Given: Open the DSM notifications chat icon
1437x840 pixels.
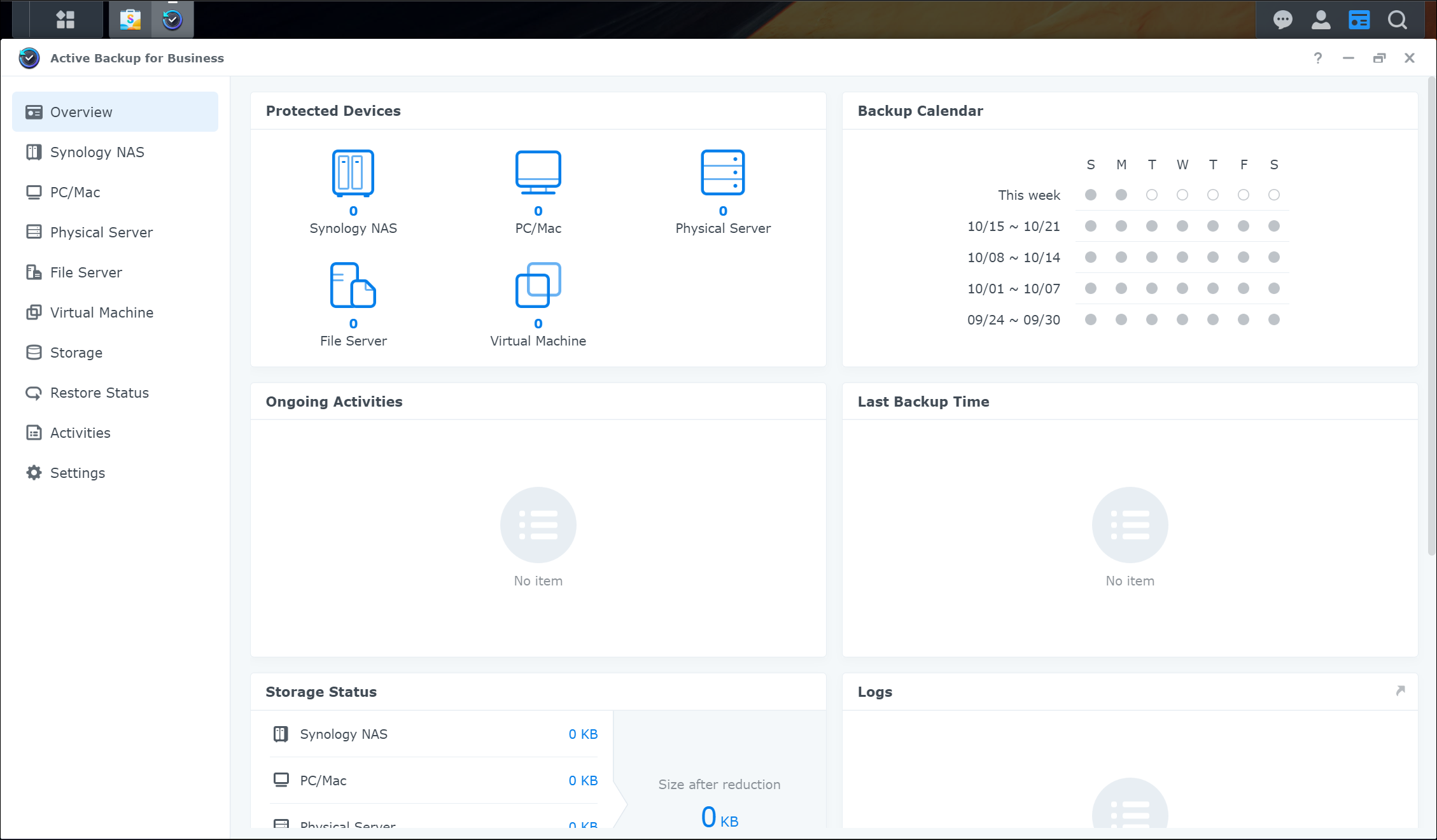Looking at the screenshot, I should coord(1282,20).
